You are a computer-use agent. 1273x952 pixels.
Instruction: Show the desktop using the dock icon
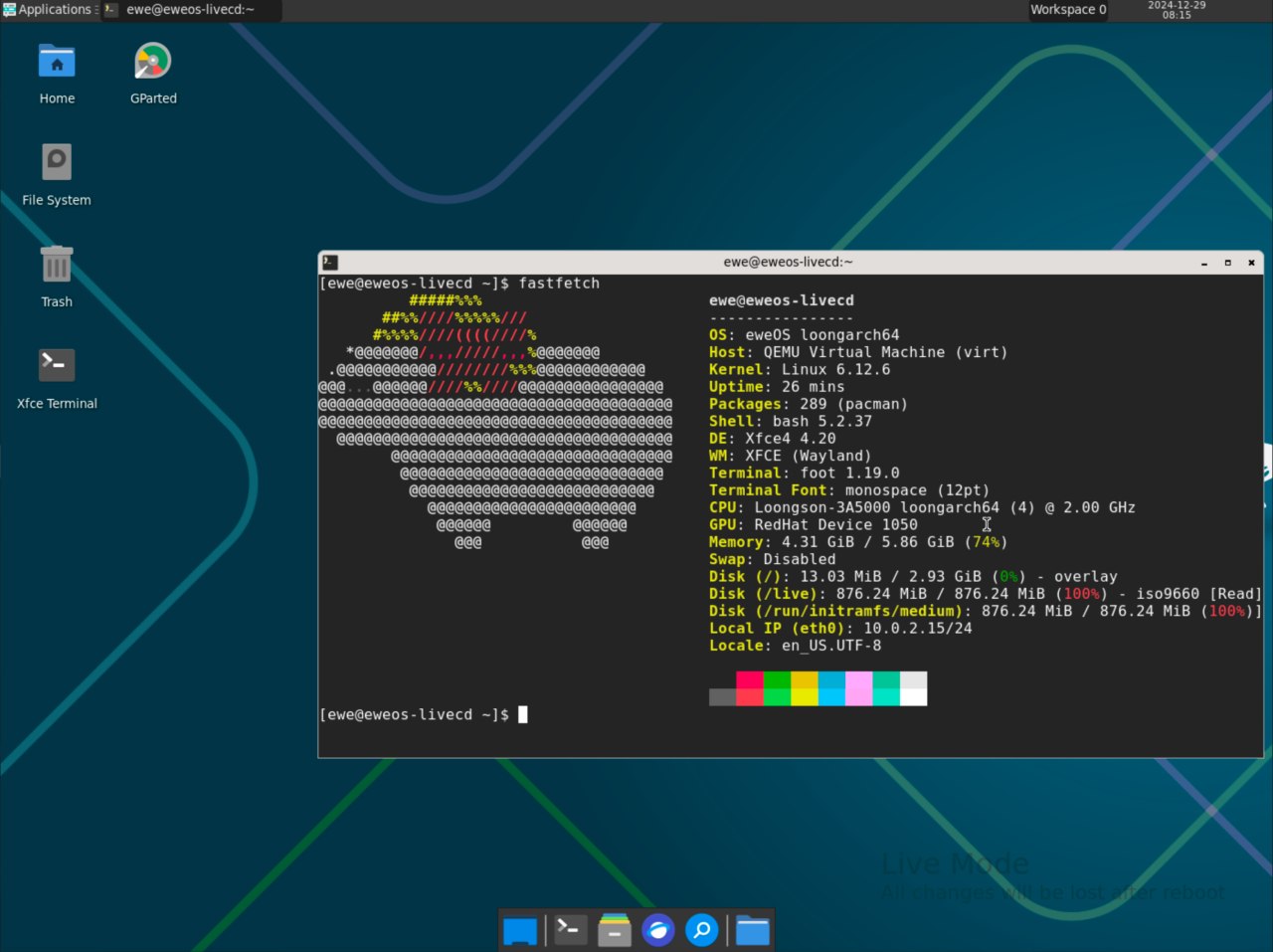click(519, 930)
